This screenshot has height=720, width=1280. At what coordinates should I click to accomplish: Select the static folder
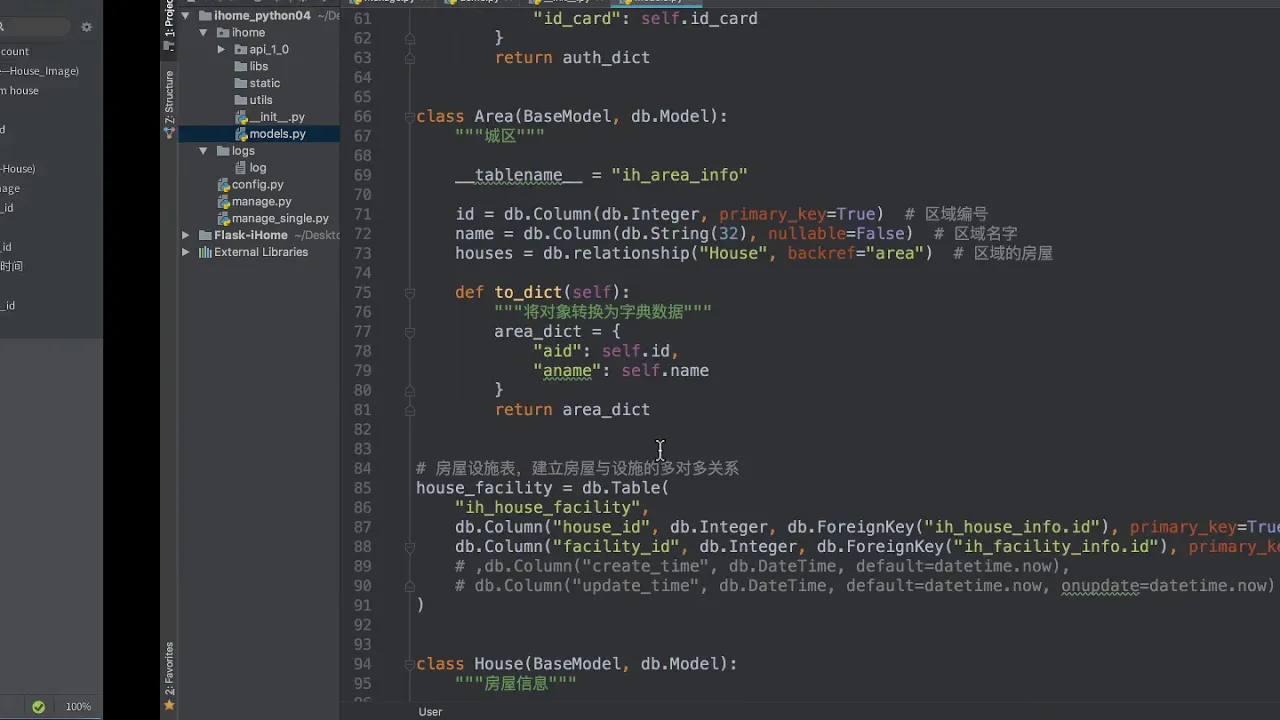click(264, 83)
